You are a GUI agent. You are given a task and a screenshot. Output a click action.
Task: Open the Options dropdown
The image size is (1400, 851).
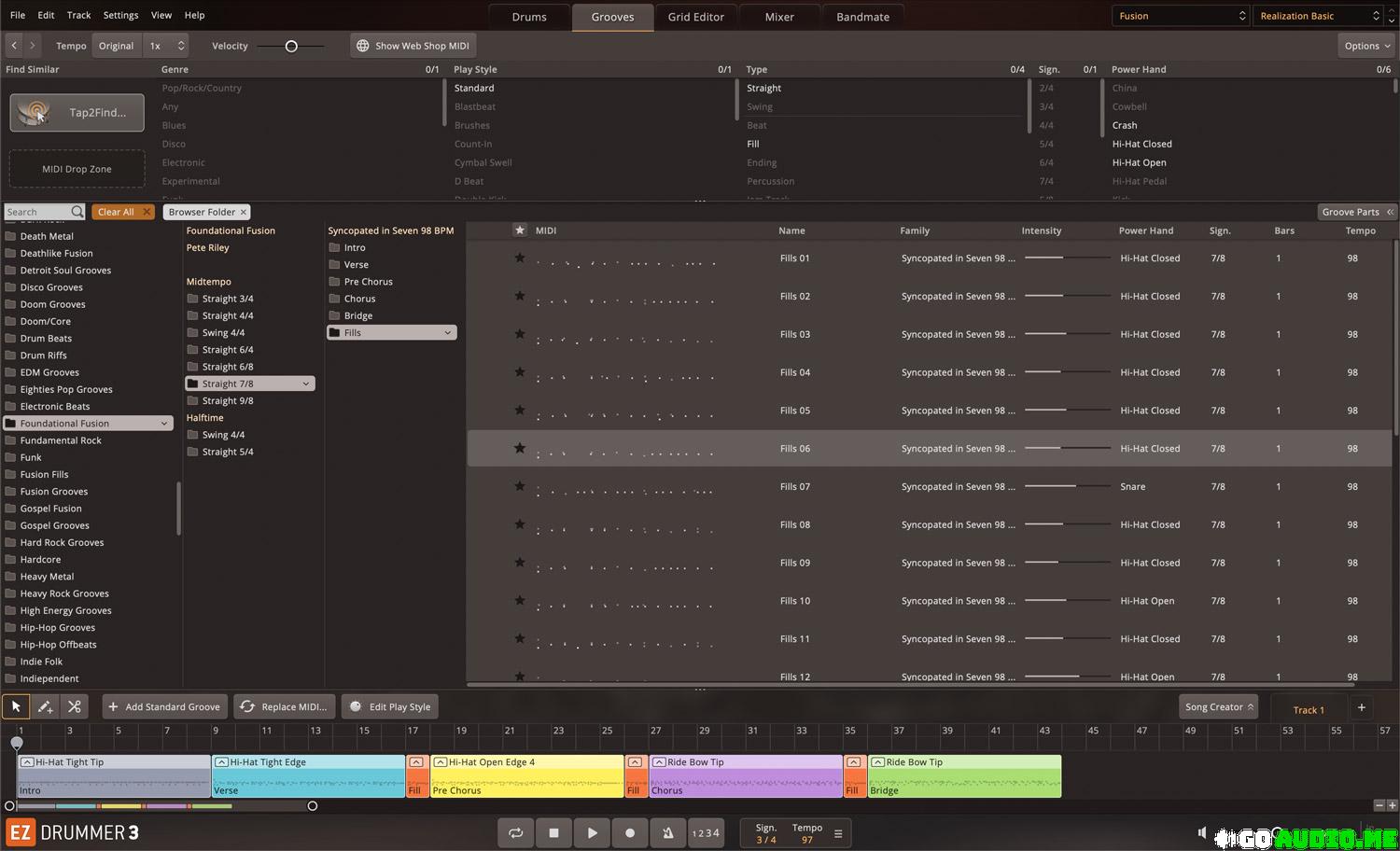point(1367,45)
